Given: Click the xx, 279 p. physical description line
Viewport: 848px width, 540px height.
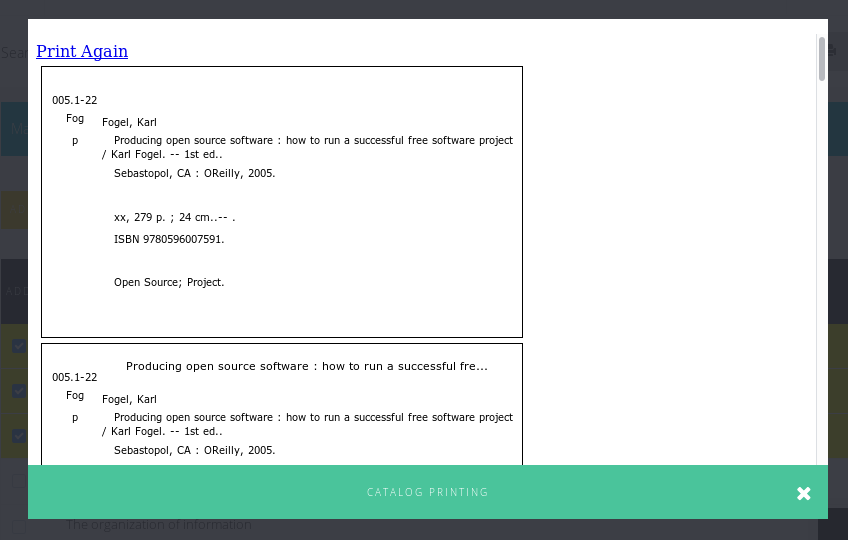Looking at the screenshot, I should coord(174,217).
